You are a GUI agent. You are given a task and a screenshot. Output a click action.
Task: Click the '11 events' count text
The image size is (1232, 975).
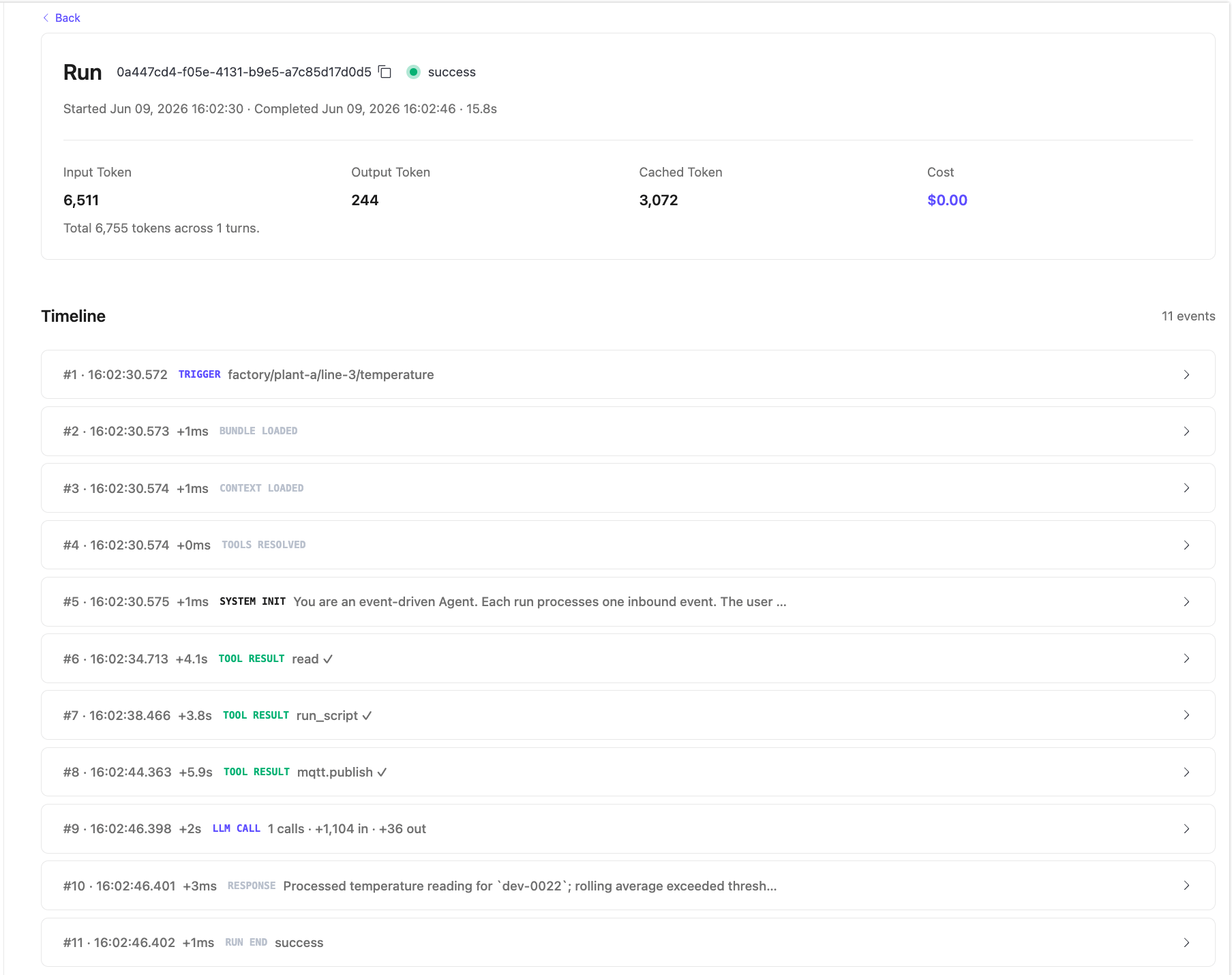1188,316
